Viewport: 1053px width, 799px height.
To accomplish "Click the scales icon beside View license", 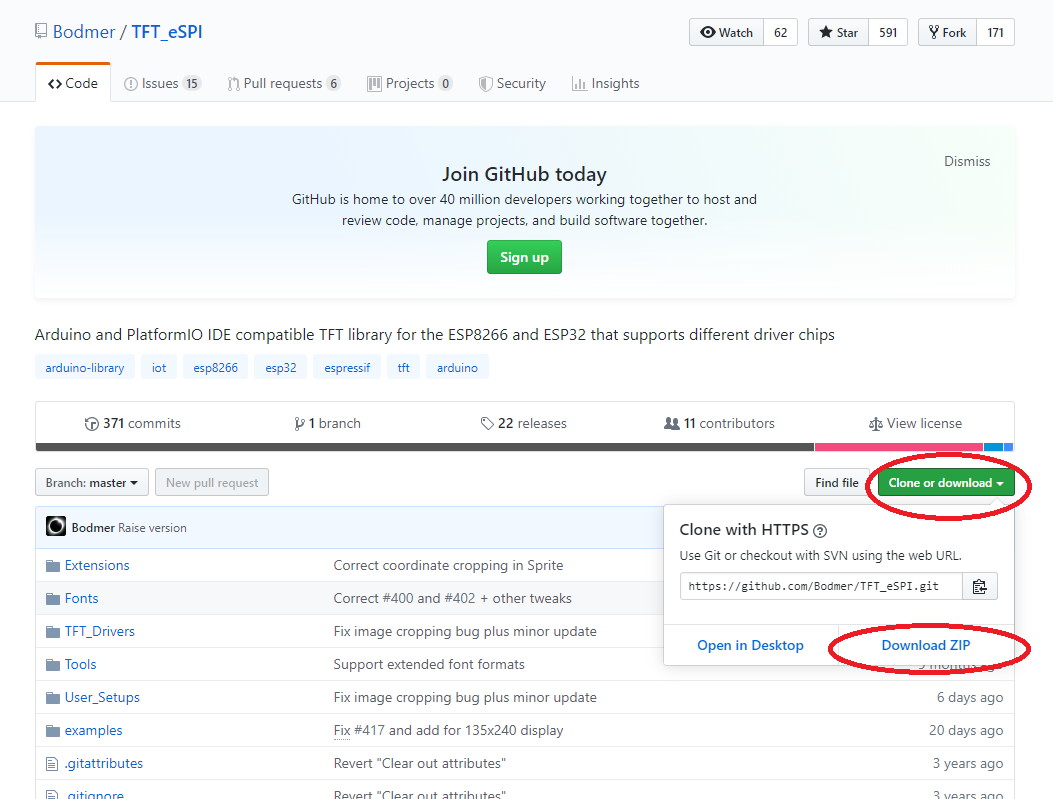I will coord(875,424).
